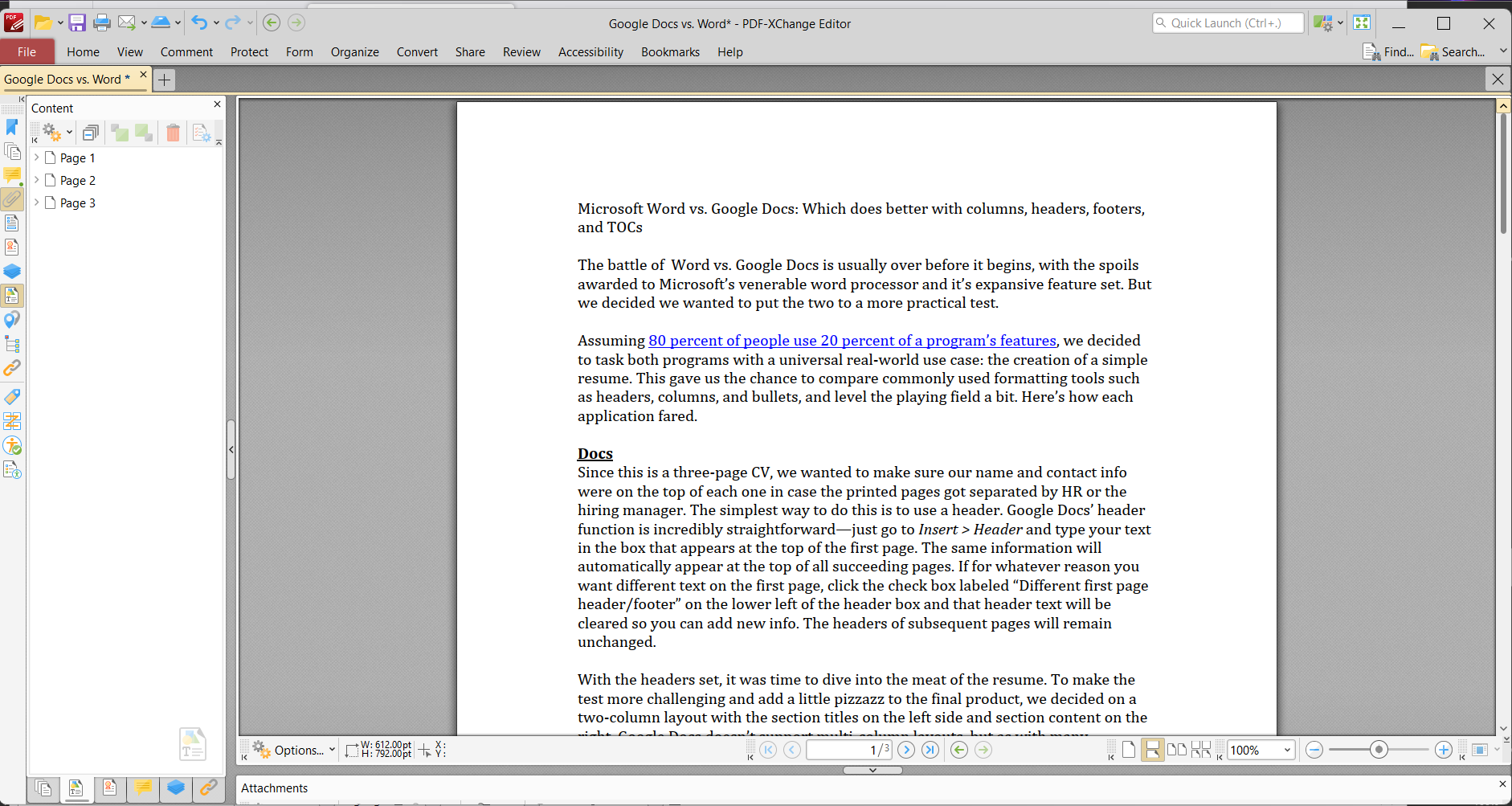Go to next page arrow in navigation bar
This screenshot has height=806, width=1512.
click(x=906, y=750)
